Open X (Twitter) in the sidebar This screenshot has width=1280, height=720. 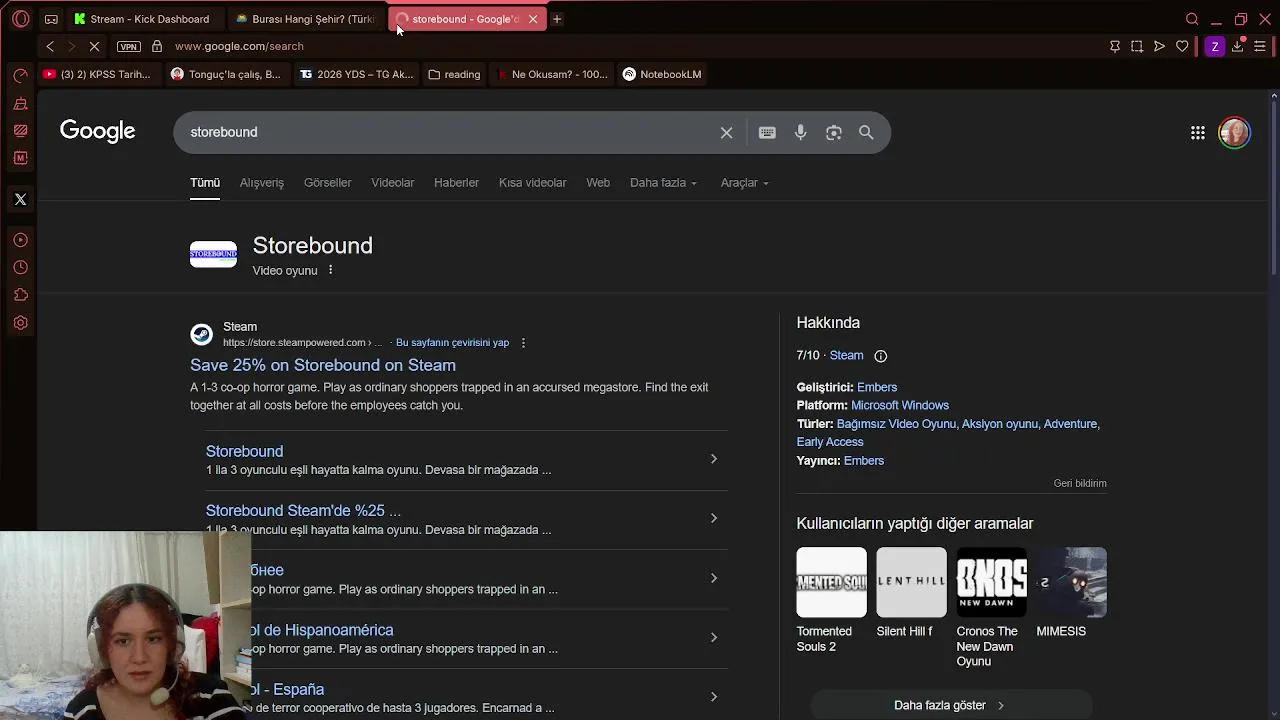point(20,199)
